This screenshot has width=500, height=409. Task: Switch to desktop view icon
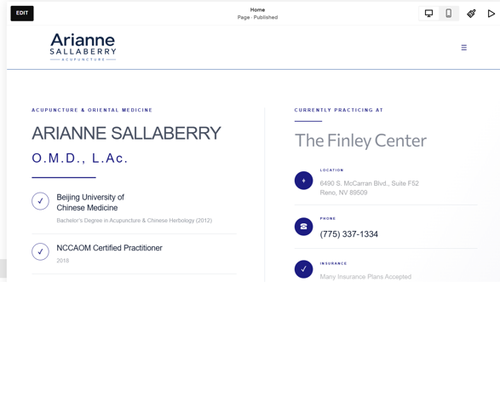tap(429, 13)
